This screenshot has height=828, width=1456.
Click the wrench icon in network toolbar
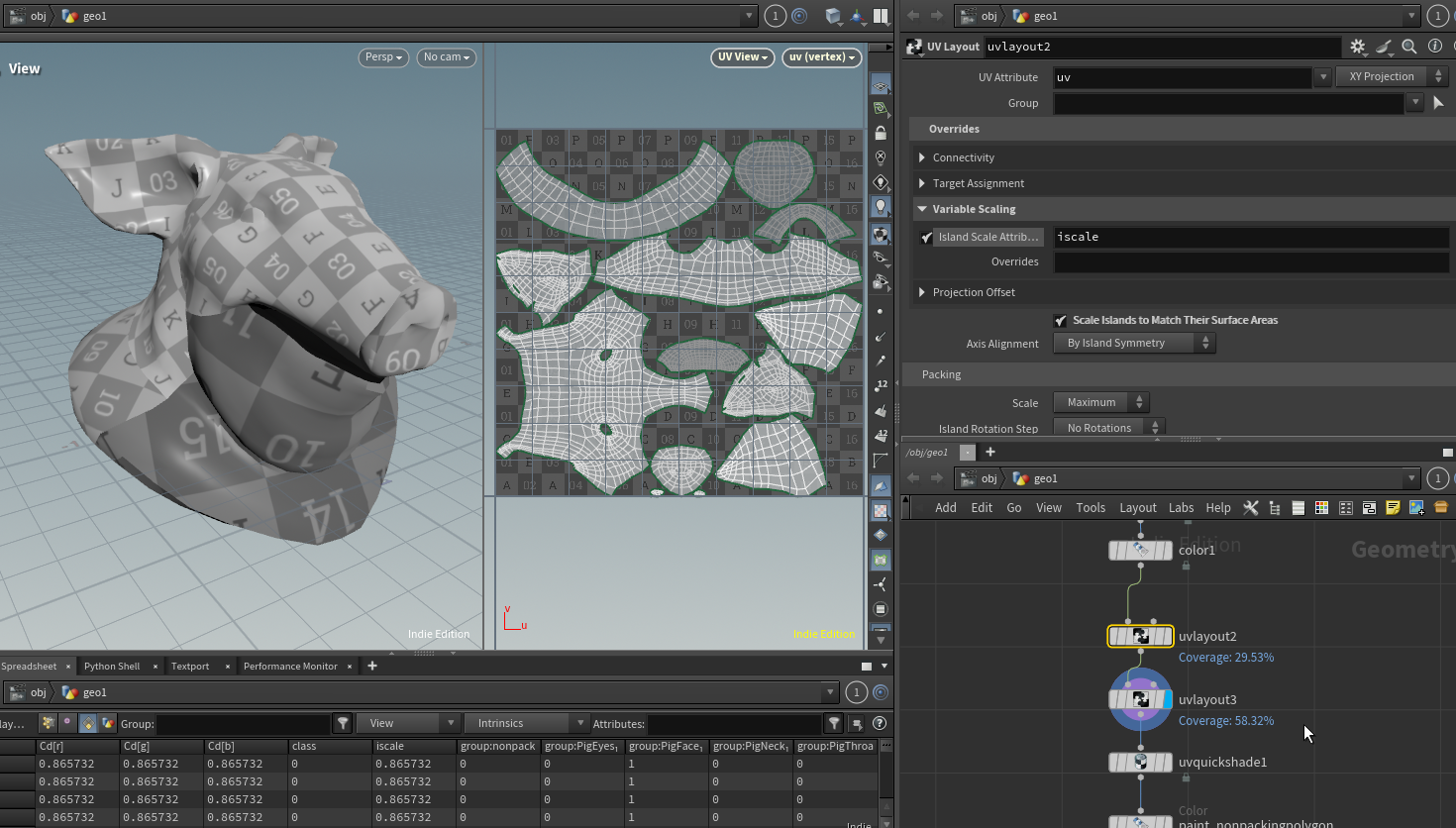point(1251,508)
